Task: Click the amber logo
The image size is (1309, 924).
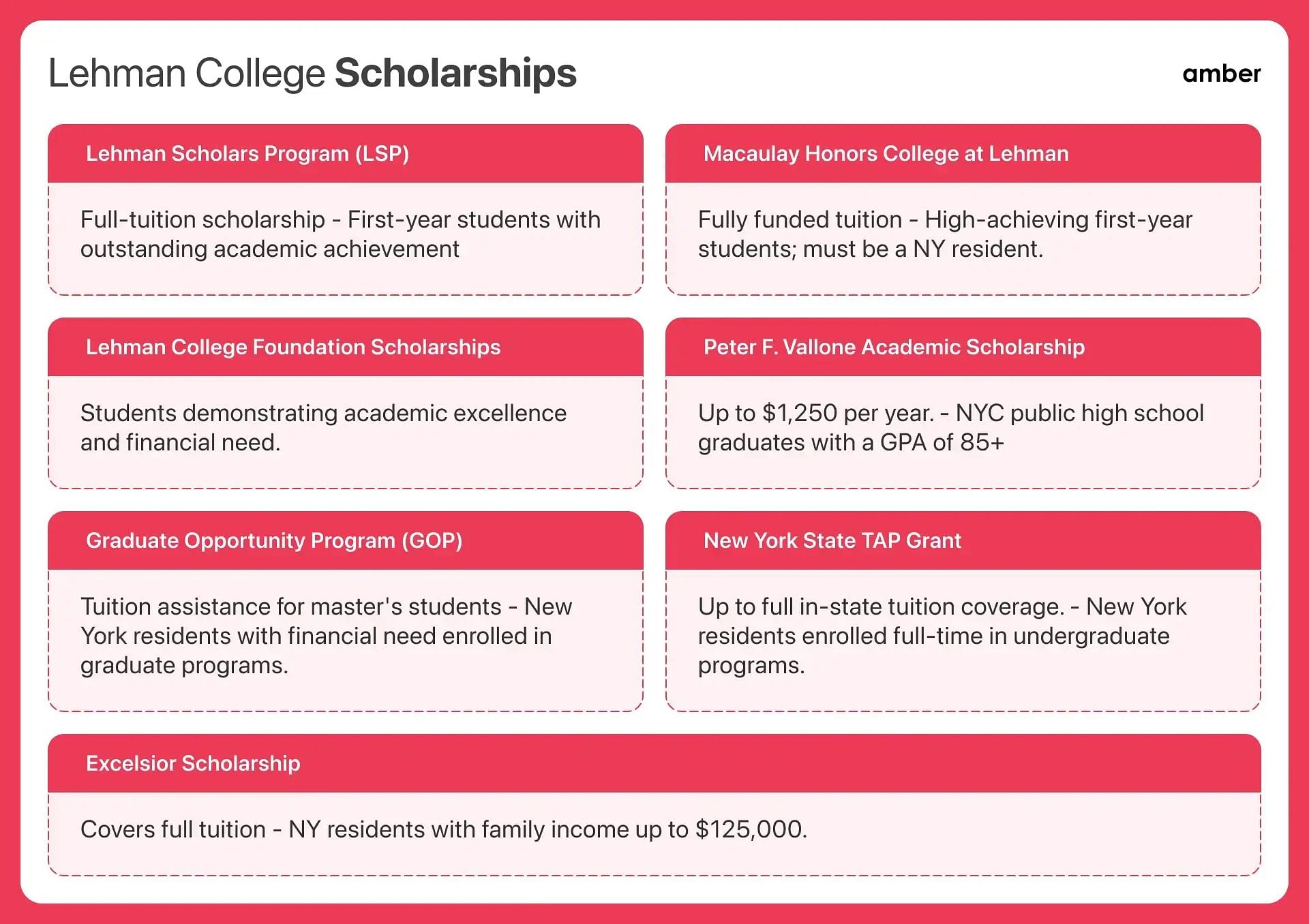Action: click(x=1221, y=74)
